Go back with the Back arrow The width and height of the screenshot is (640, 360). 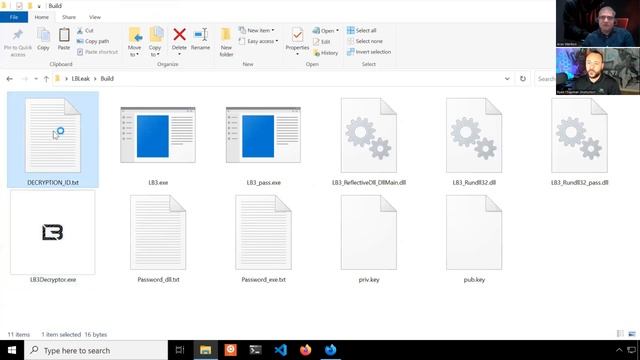click(9, 79)
